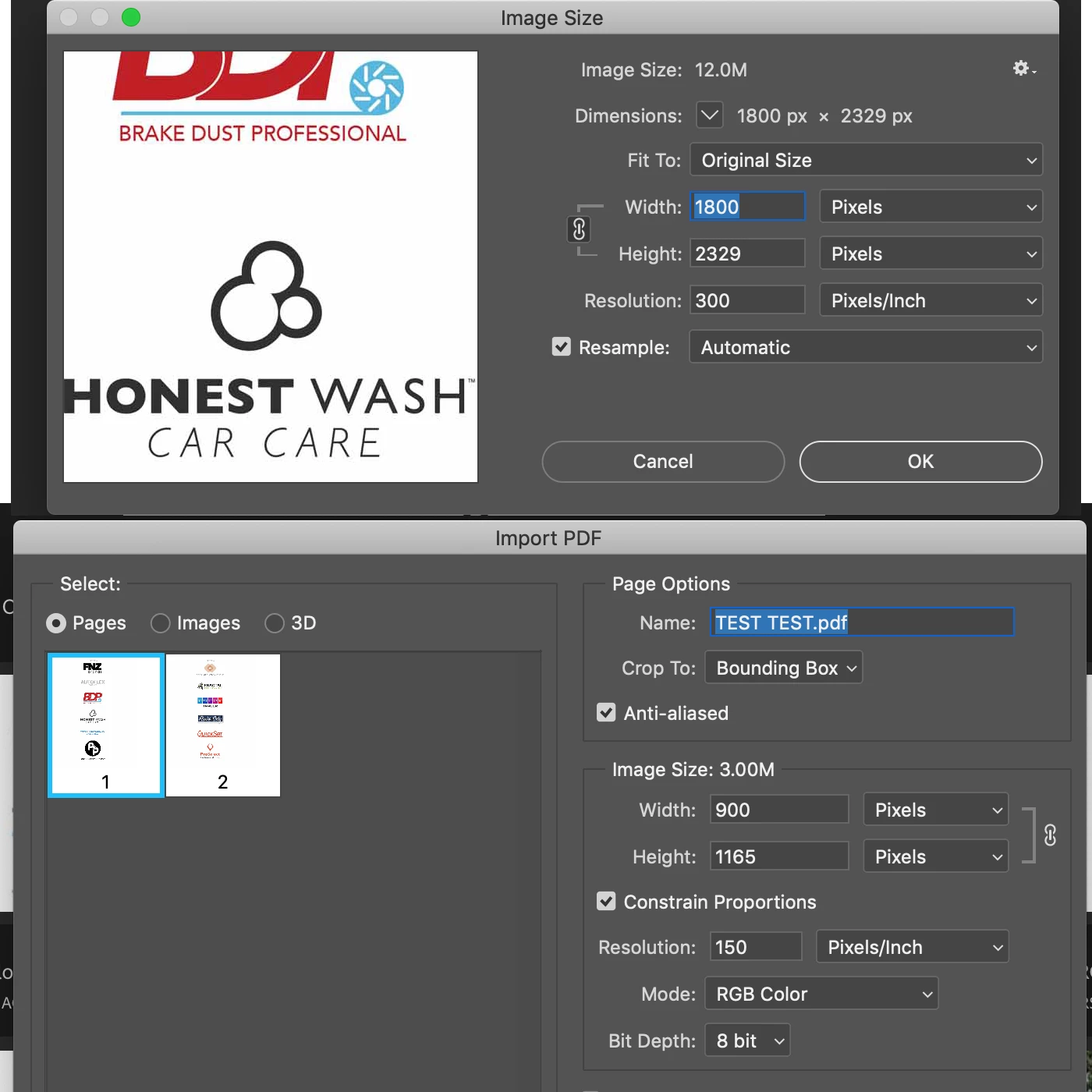Open the Resample Automatic dropdown

pyautogui.click(x=866, y=347)
